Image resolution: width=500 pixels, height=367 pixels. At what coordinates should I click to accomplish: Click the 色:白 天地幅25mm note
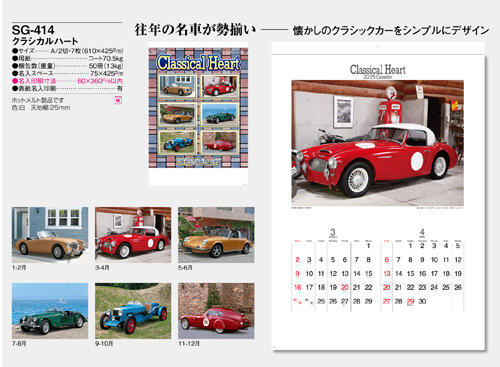[41, 108]
